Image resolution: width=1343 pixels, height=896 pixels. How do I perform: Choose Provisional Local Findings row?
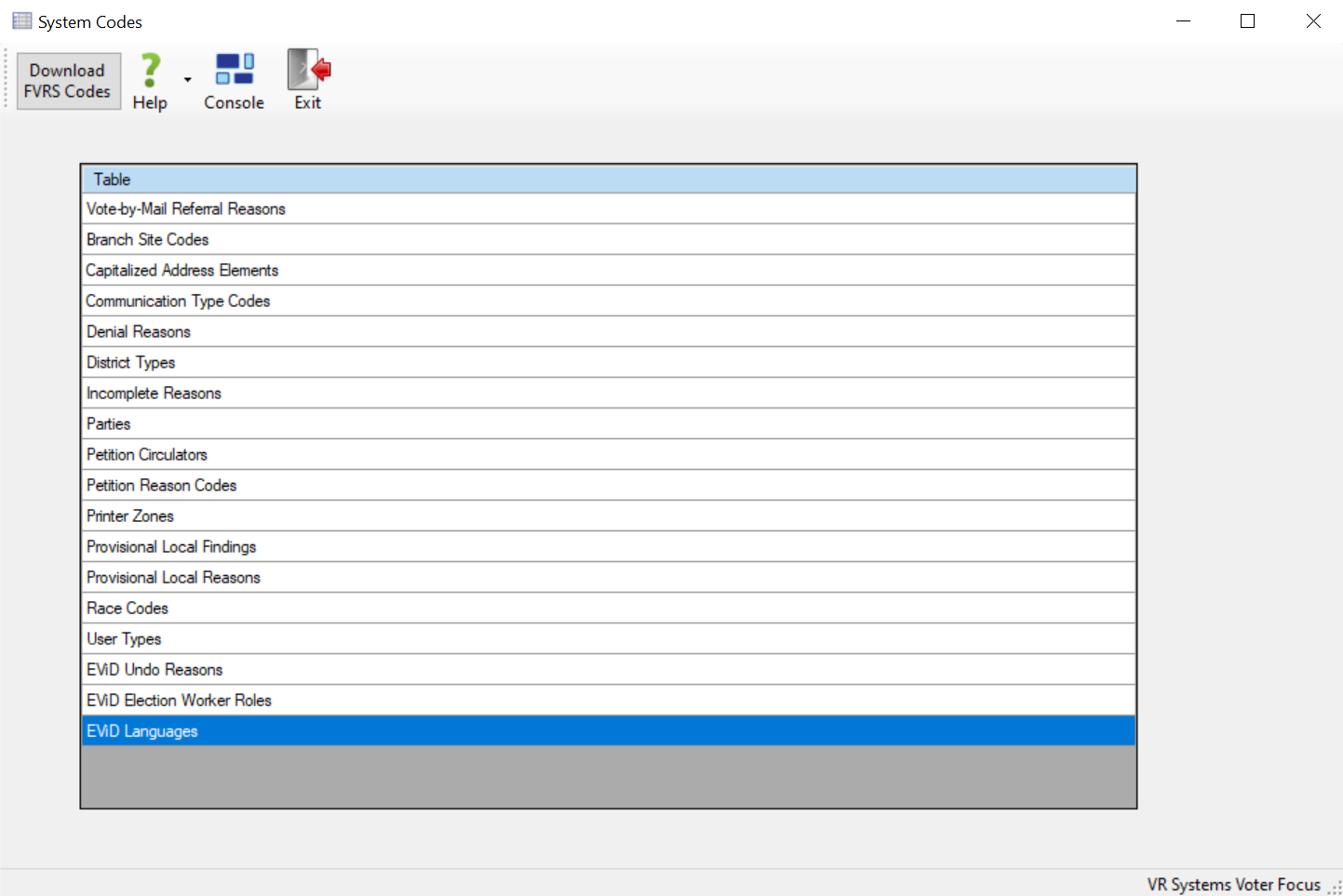pos(171,547)
